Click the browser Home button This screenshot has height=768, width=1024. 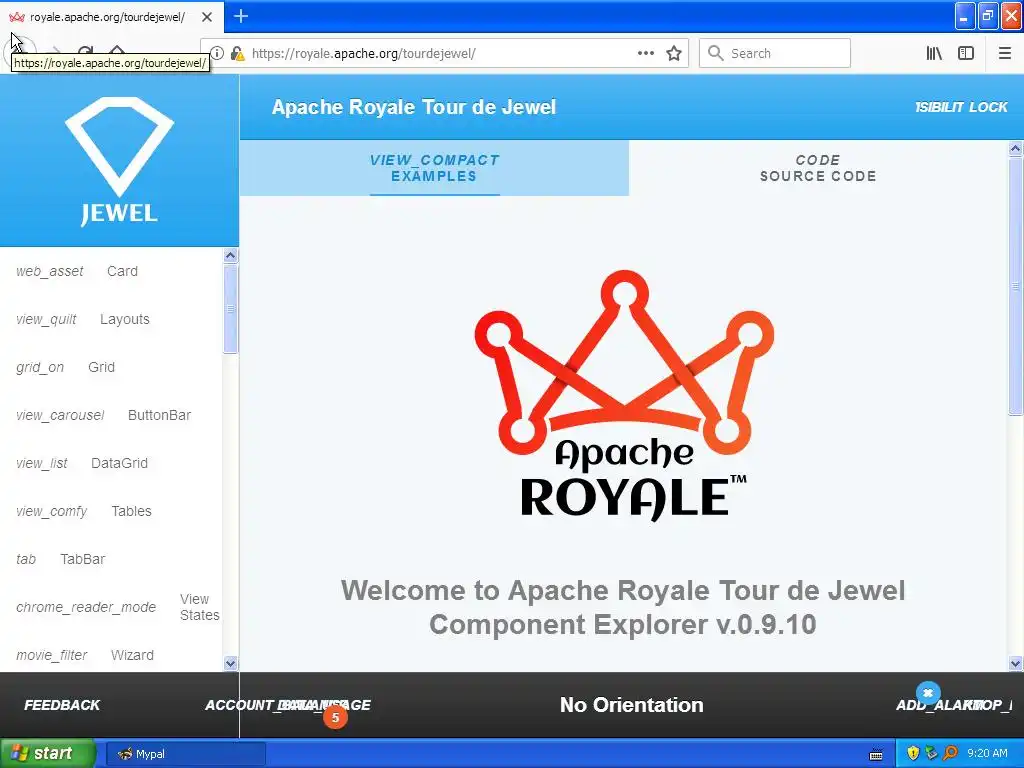(116, 50)
